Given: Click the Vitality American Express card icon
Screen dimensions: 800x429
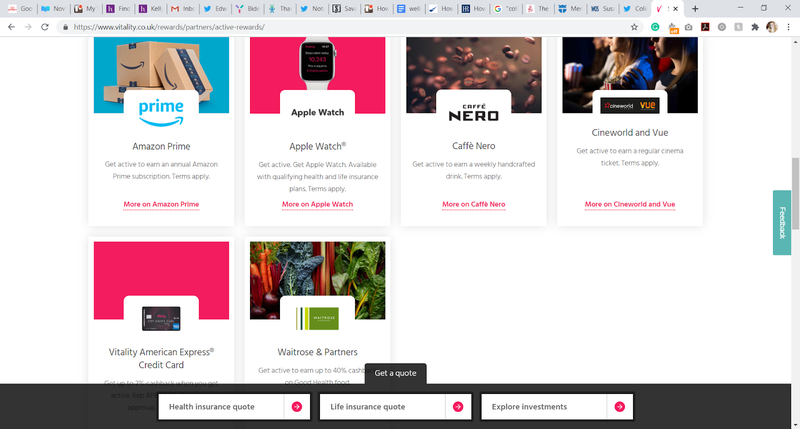Looking at the screenshot, I should click(161, 318).
